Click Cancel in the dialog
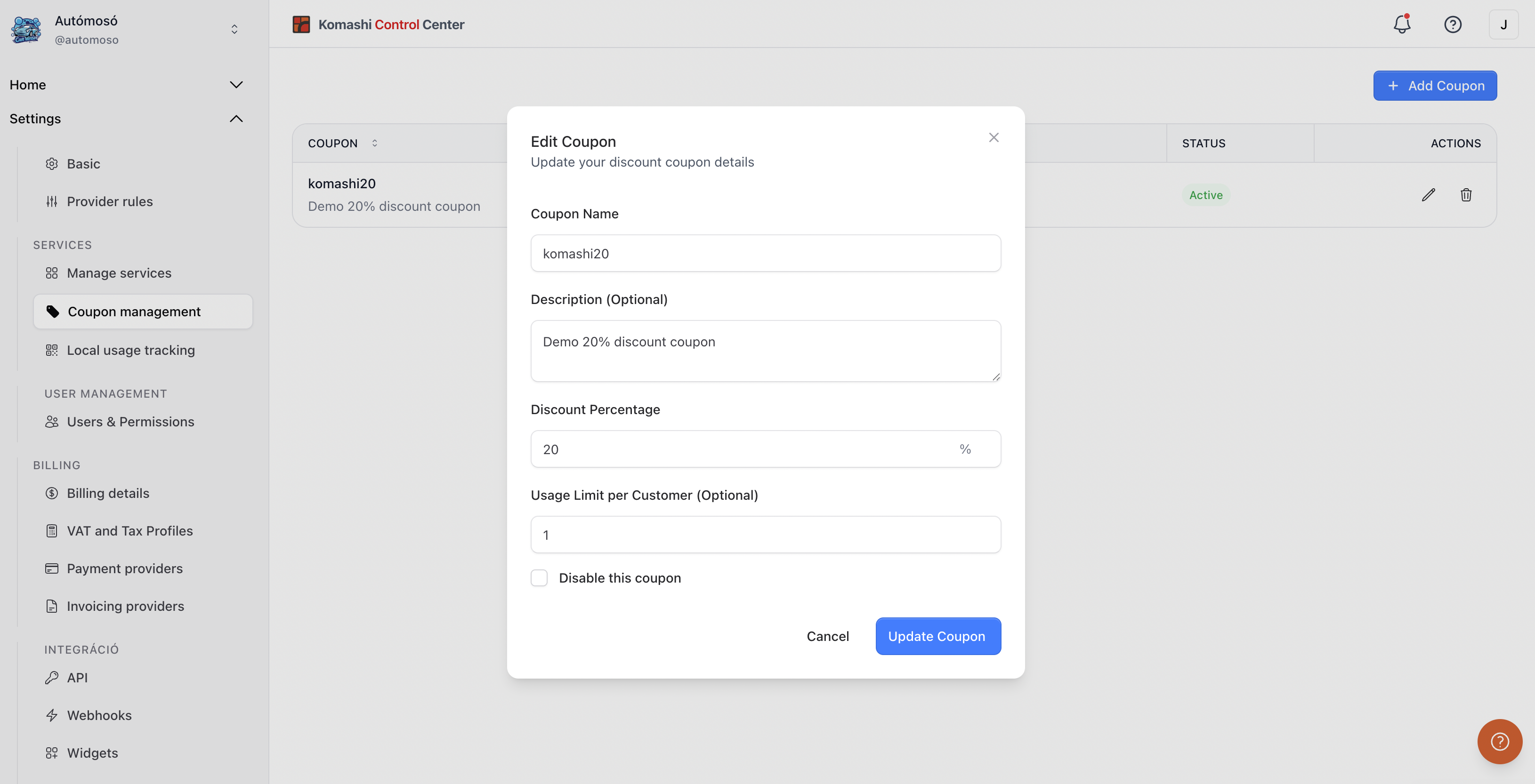 pos(828,636)
